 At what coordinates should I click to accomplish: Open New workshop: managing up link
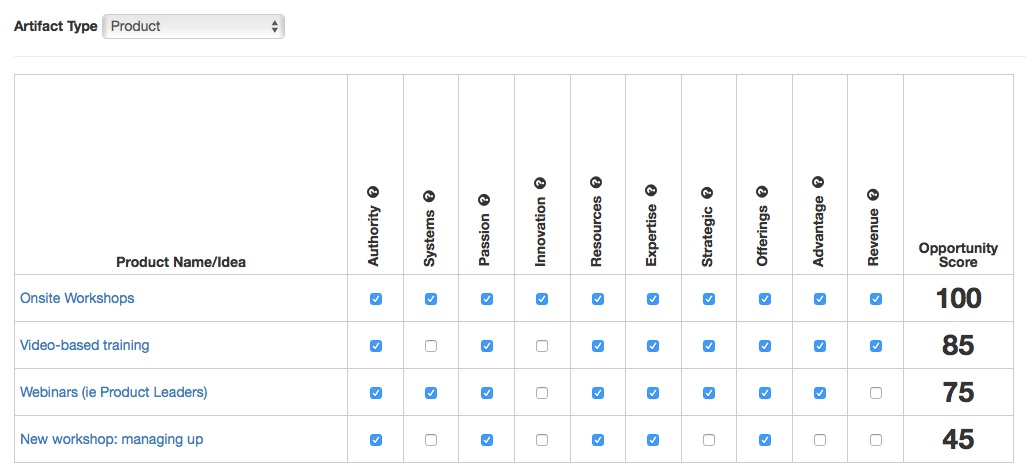(x=112, y=440)
